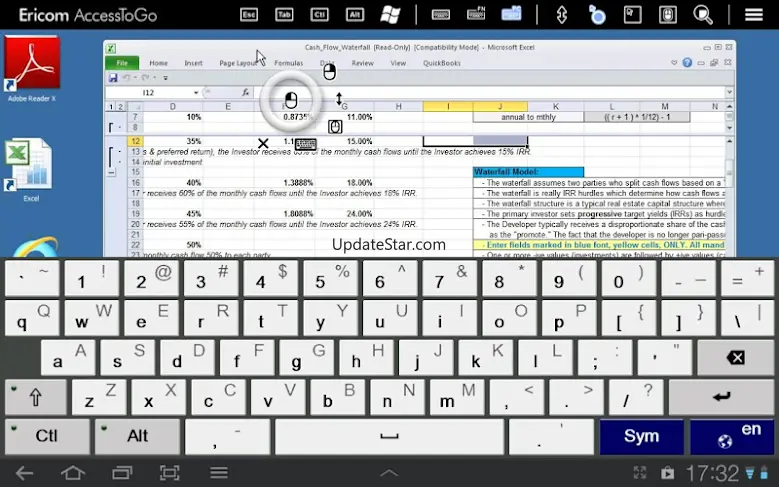Tap the left-click mouse icon inside the ring
This screenshot has width=779, height=487.
[291, 100]
